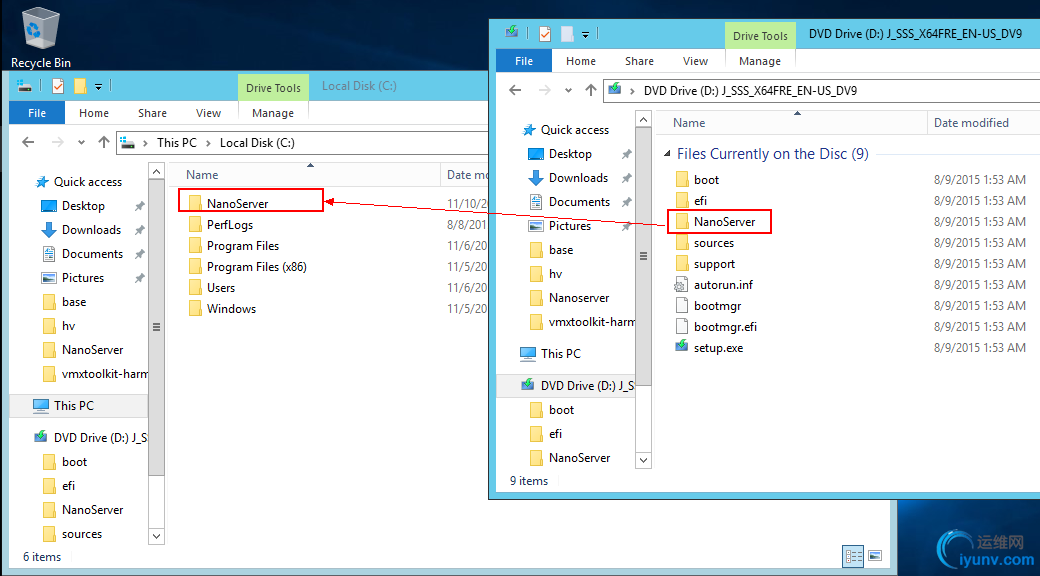Open hv folder in Local Disk navigation pane
Screen dimensions: 1040x576
pos(68,326)
